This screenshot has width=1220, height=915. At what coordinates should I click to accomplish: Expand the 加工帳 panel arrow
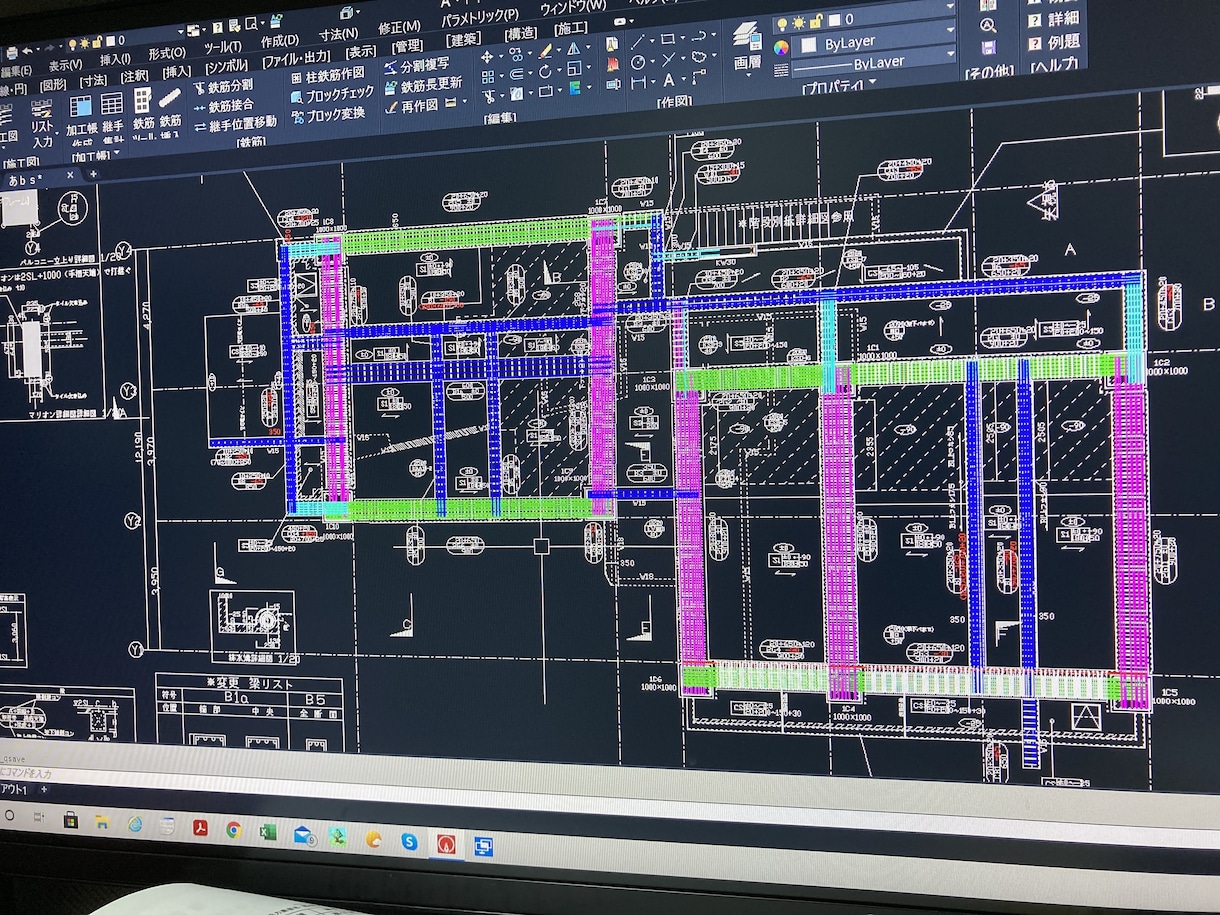point(117,151)
